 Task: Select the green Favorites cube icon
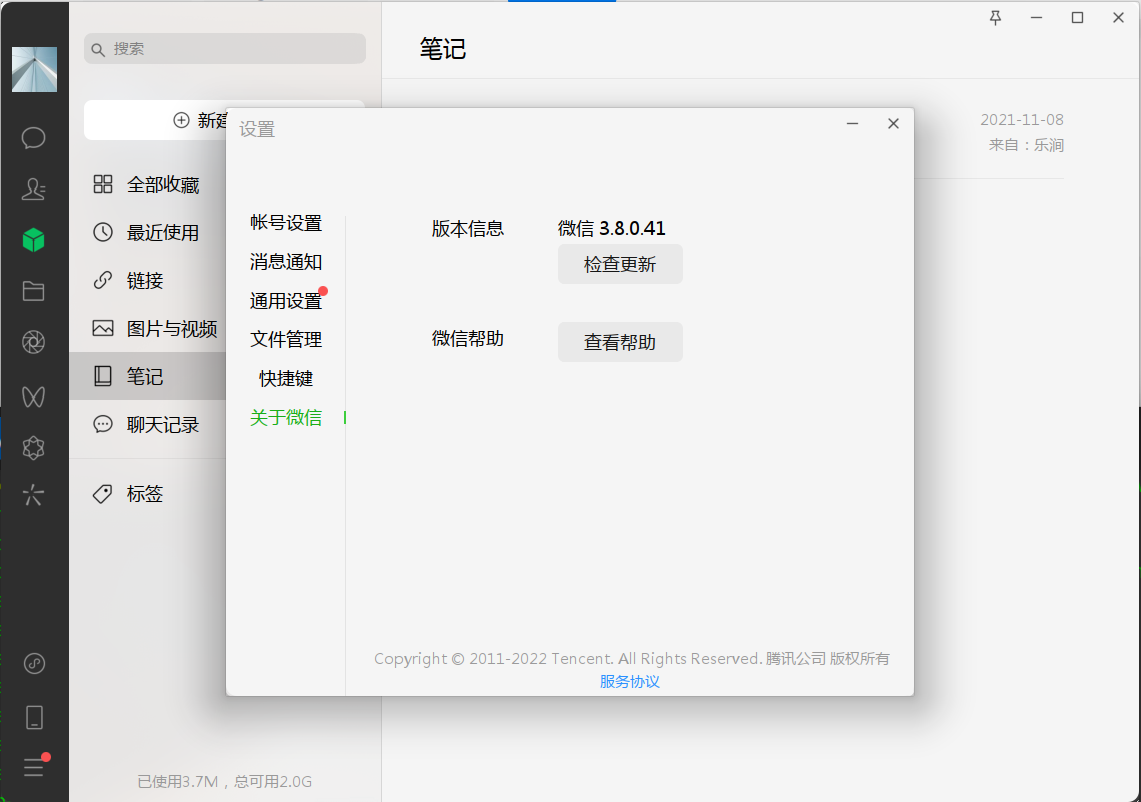click(x=34, y=240)
